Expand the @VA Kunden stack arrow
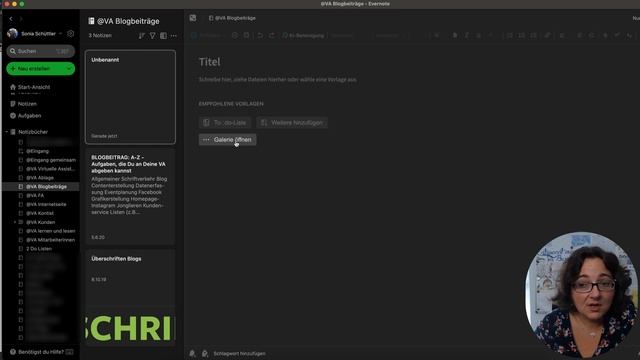Image resolution: width=640 pixels, height=360 pixels. pyautogui.click(x=15, y=222)
